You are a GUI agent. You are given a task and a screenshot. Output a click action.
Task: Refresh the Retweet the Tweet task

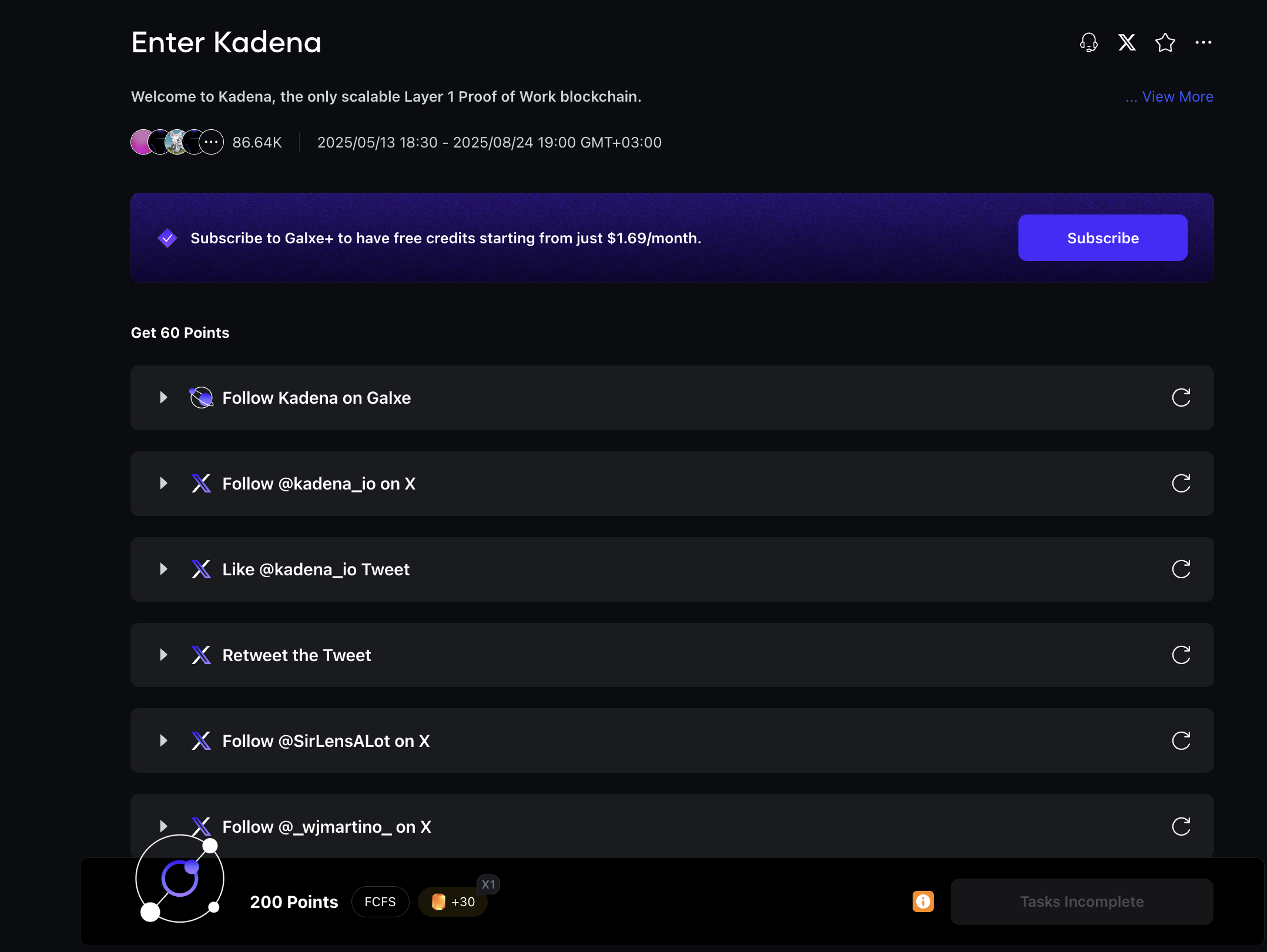point(1181,655)
